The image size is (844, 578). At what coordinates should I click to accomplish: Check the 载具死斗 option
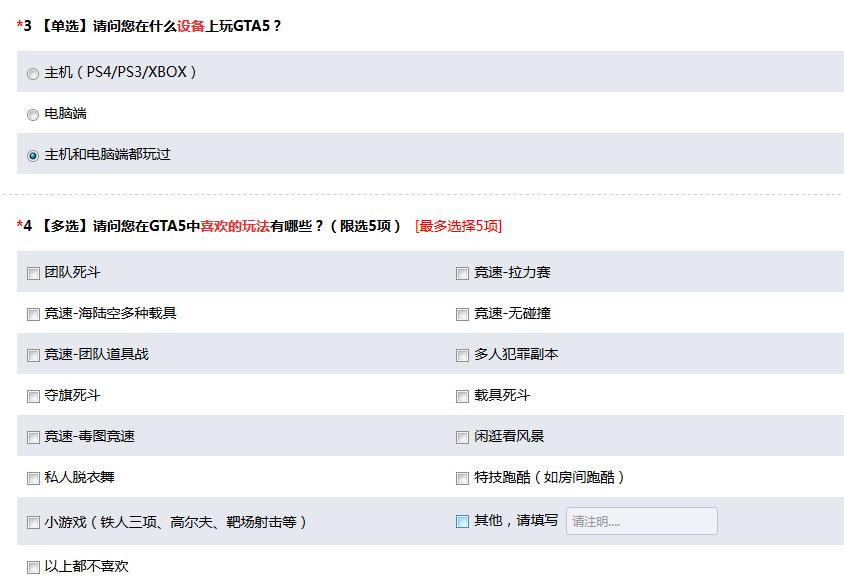pyautogui.click(x=460, y=396)
